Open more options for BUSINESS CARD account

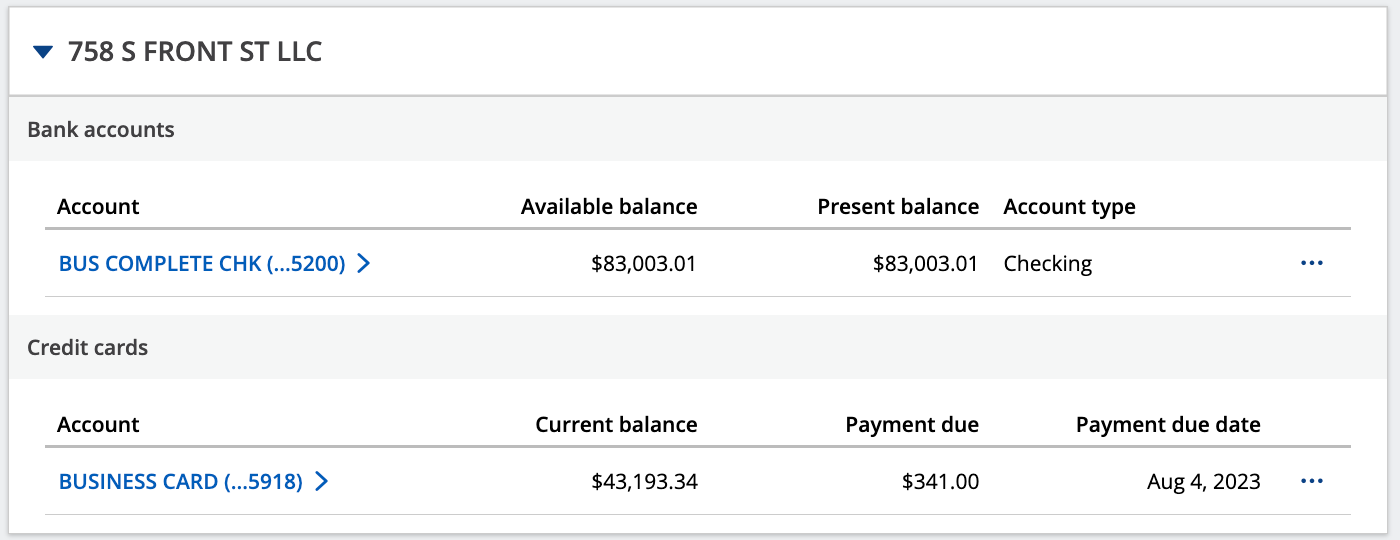[x=1311, y=482]
